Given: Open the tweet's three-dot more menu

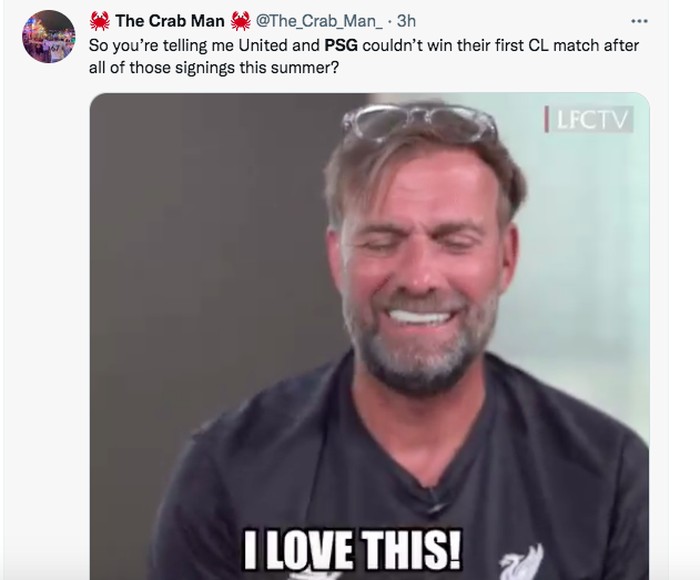Looking at the screenshot, I should tap(640, 21).
